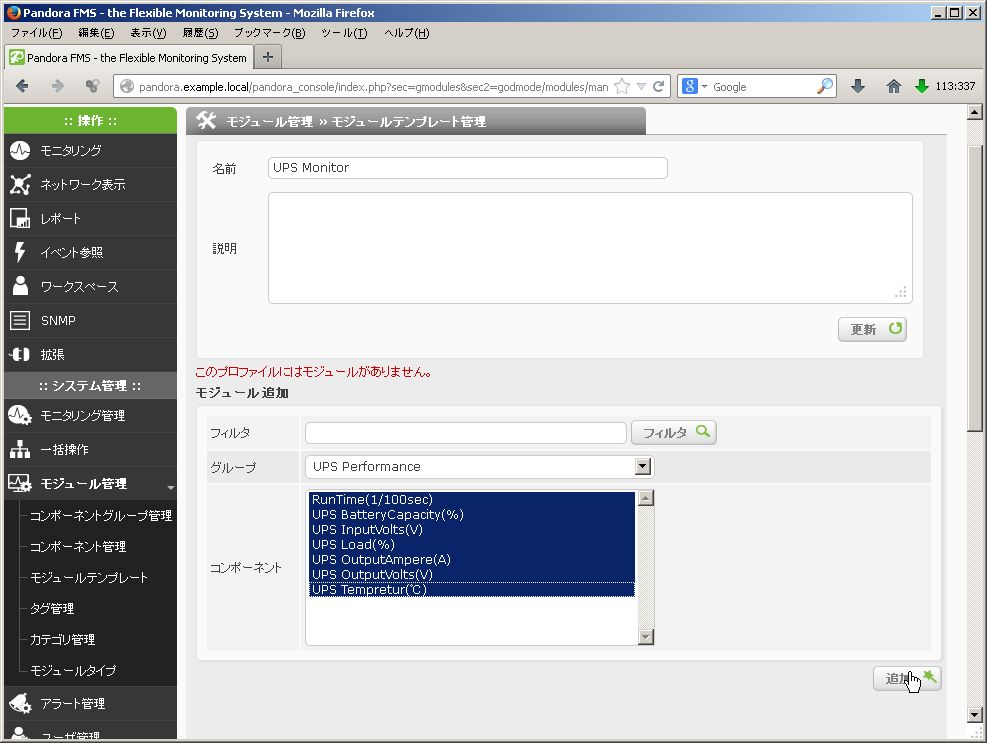Open the アラート管理 bell icon
This screenshot has width=987, height=743.
(20, 703)
